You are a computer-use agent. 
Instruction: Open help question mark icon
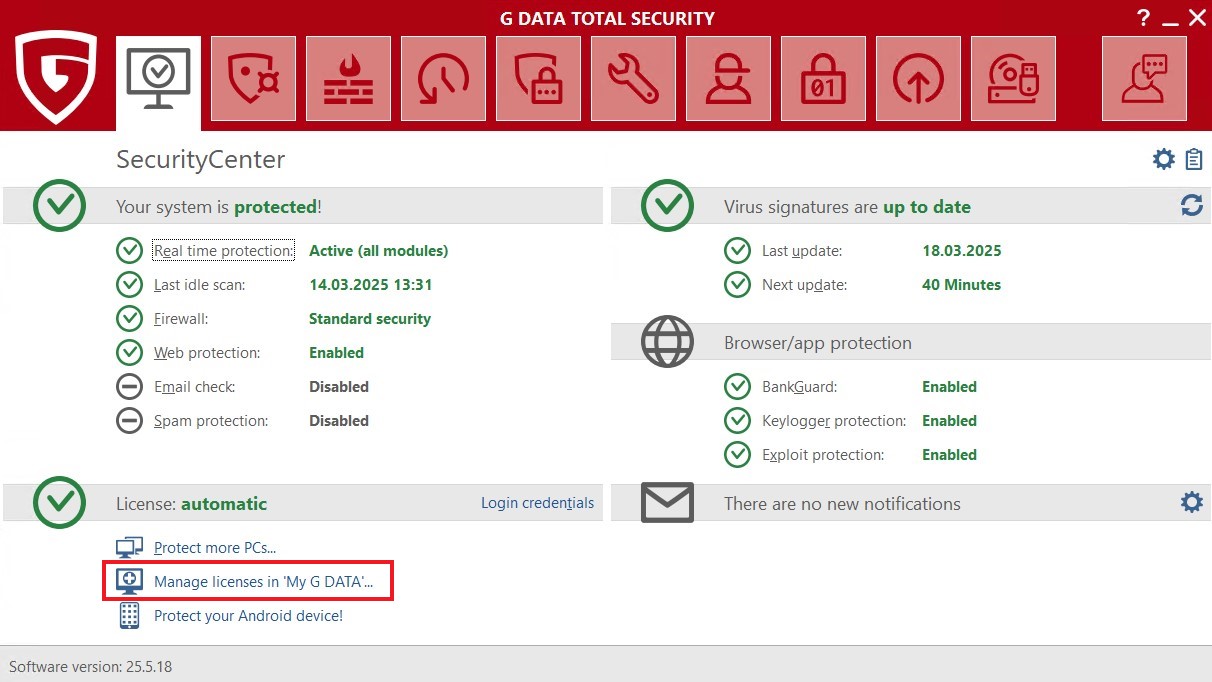point(1144,17)
